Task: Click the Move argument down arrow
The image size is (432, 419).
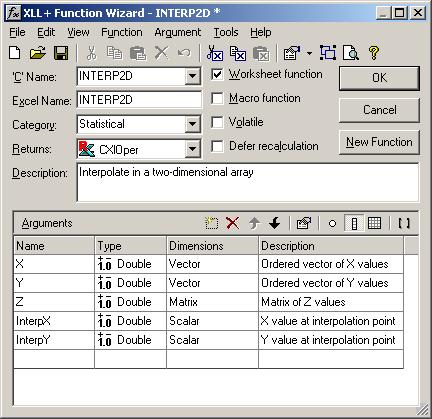Action: (275, 223)
